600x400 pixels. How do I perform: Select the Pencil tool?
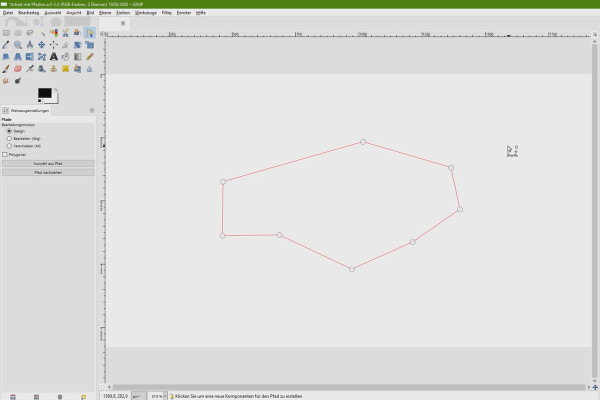[89, 57]
